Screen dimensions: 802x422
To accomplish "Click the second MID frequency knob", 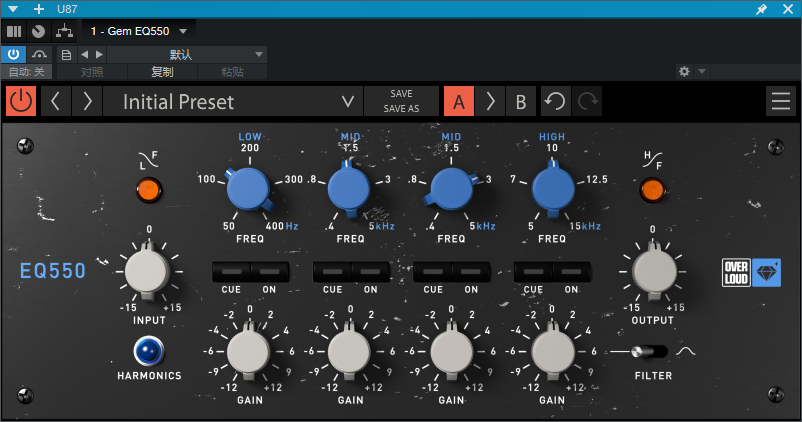I will pos(451,189).
